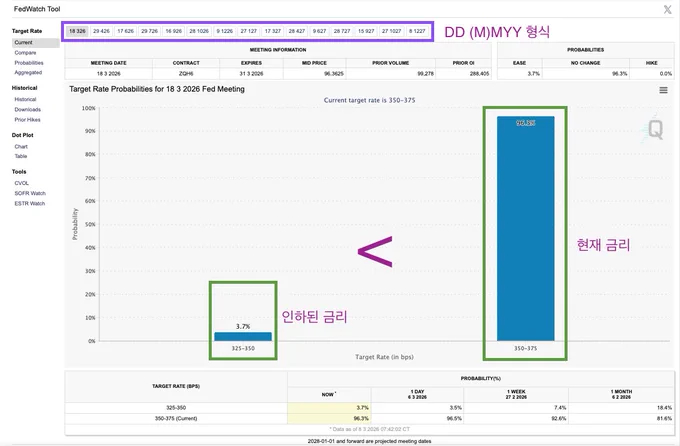Click the ZQH6 contract cell
680x446 pixels.
tap(186, 74)
